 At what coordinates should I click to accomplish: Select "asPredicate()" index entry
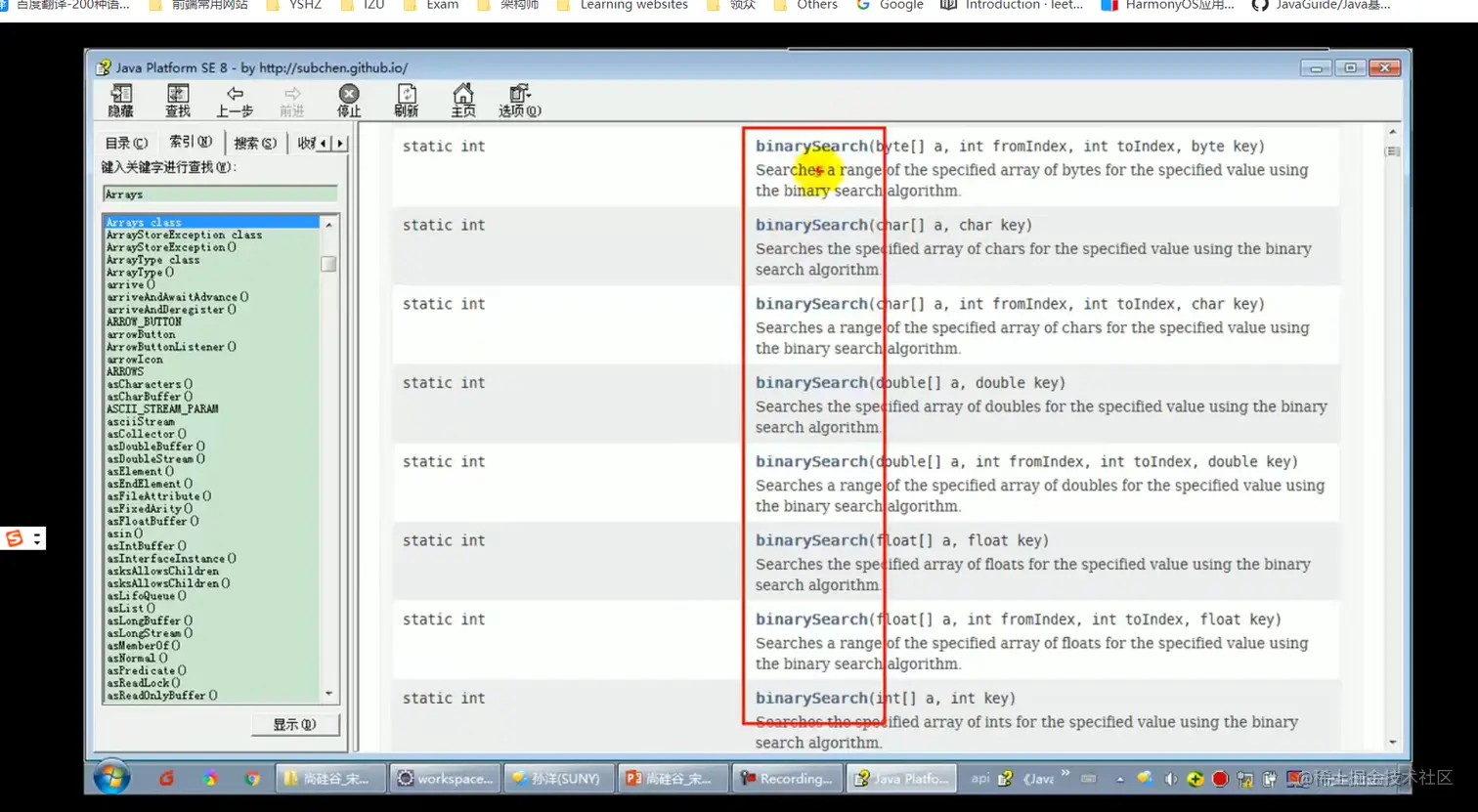point(147,671)
